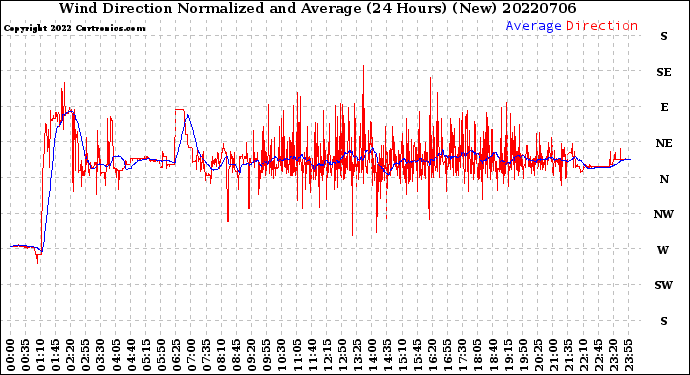Click the 22:10 time label
Image resolution: width=690 pixels, height=375 pixels.
[x=583, y=355]
